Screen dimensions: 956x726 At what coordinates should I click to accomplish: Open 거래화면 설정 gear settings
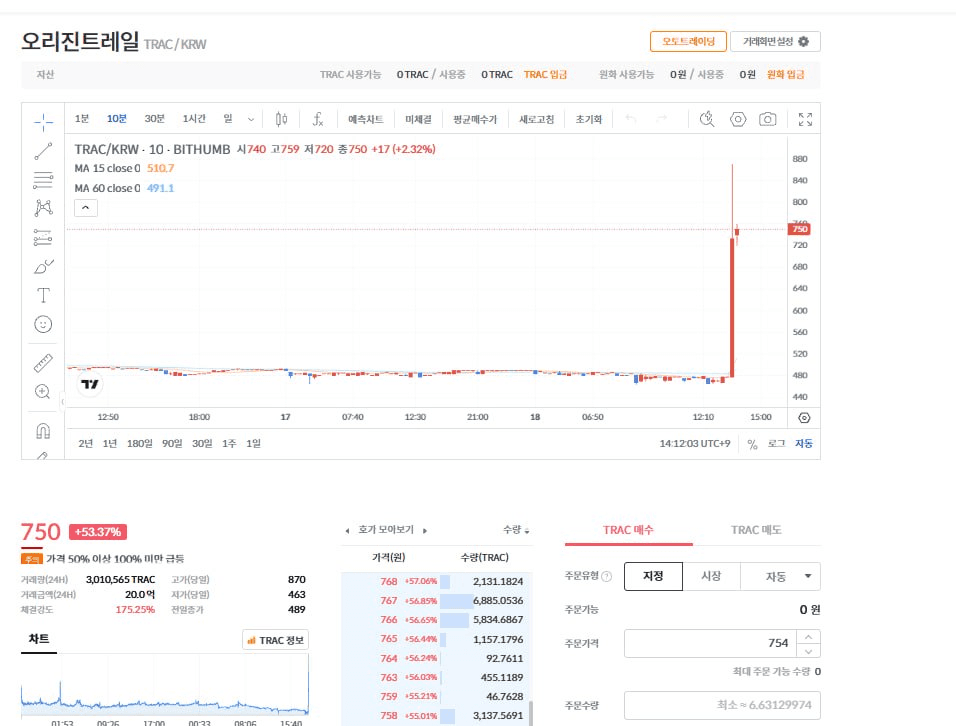(x=776, y=41)
